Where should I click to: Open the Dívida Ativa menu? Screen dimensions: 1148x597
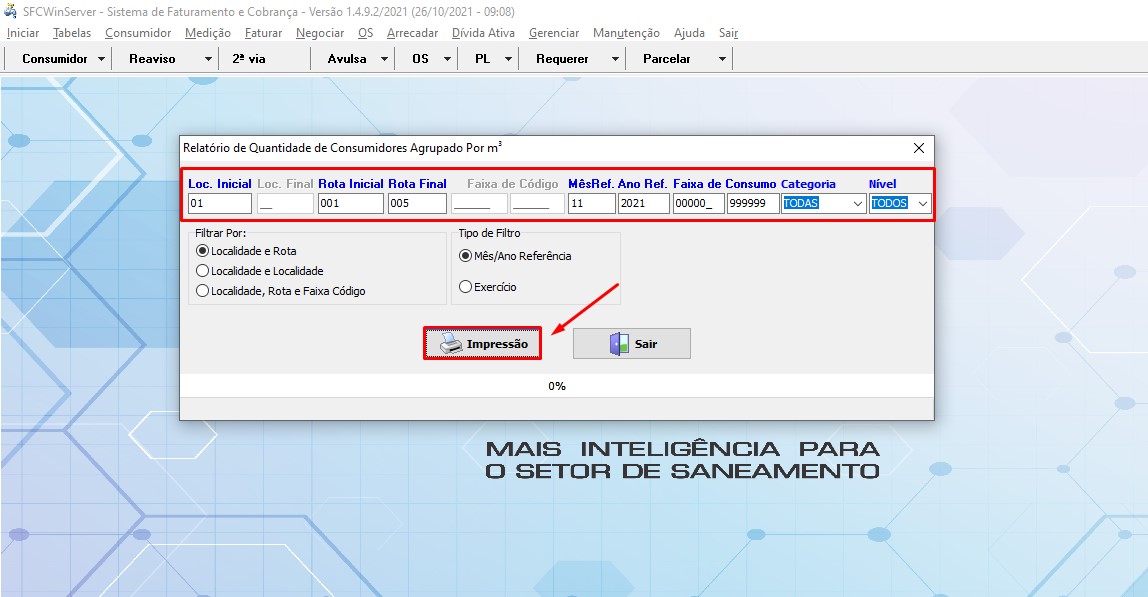(483, 33)
